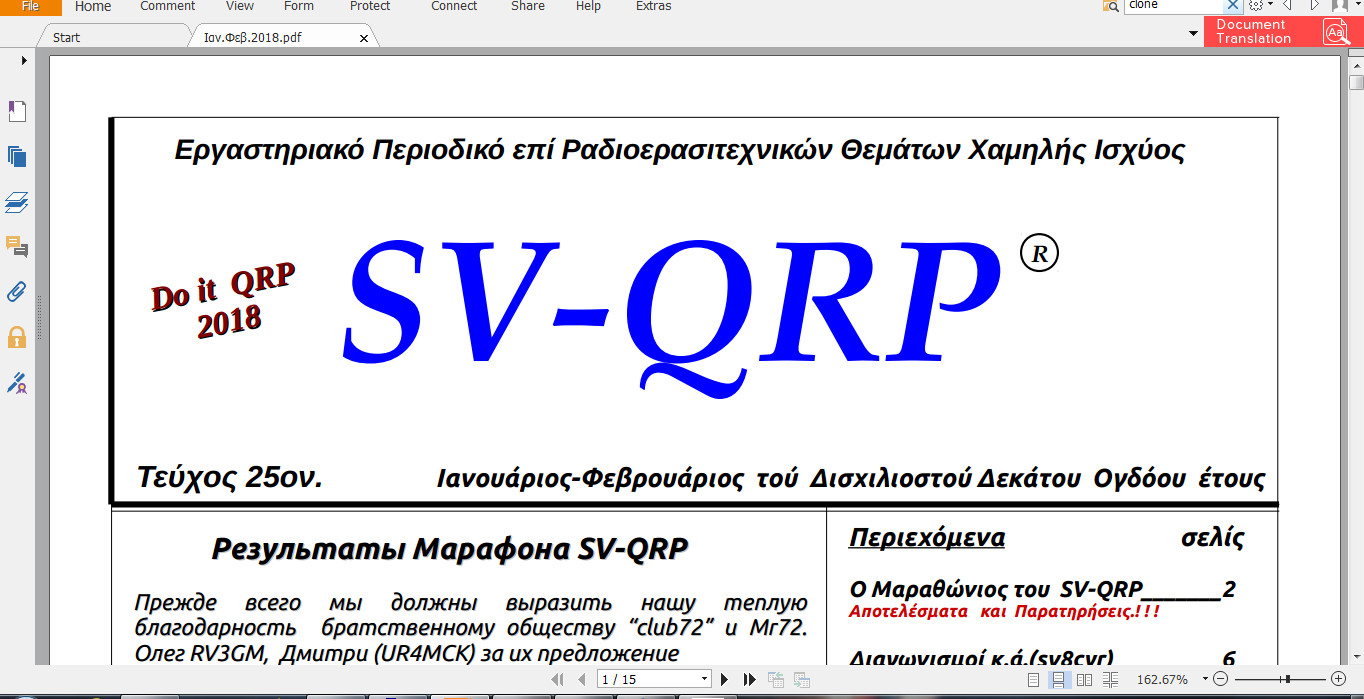This screenshot has width=1364, height=699.
Task: Clear the 'clone' search field with X
Action: 1234,5
